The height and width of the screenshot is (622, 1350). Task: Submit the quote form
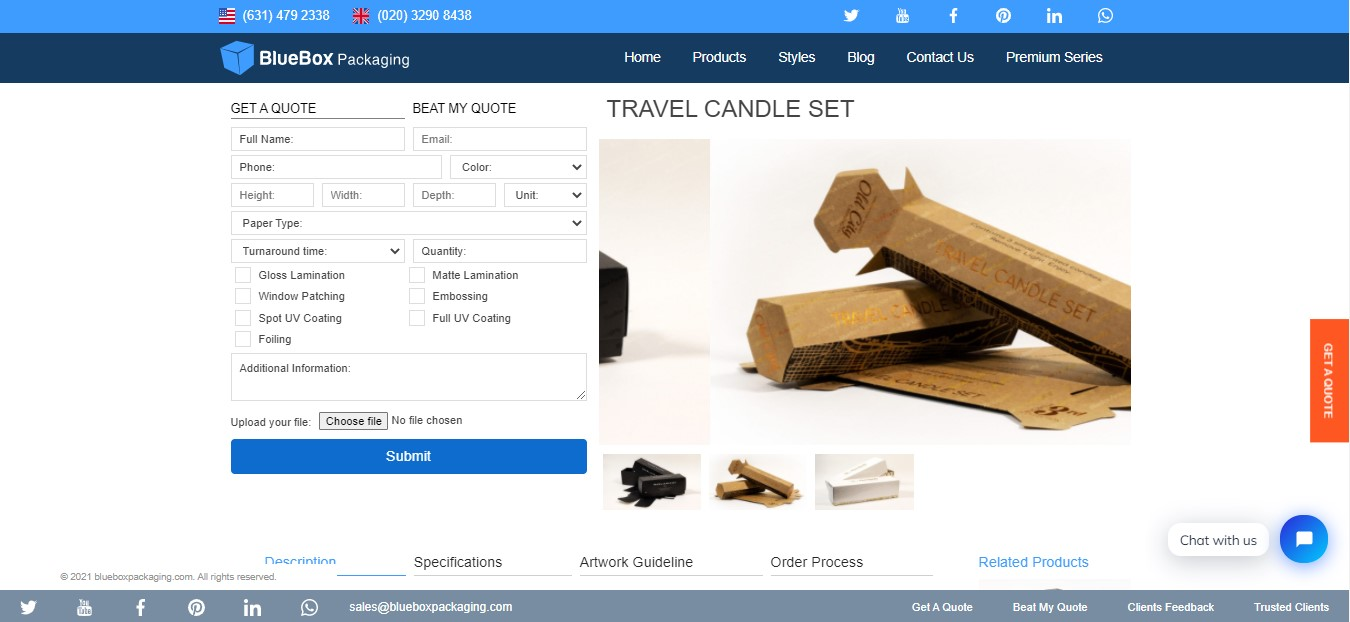click(x=409, y=456)
